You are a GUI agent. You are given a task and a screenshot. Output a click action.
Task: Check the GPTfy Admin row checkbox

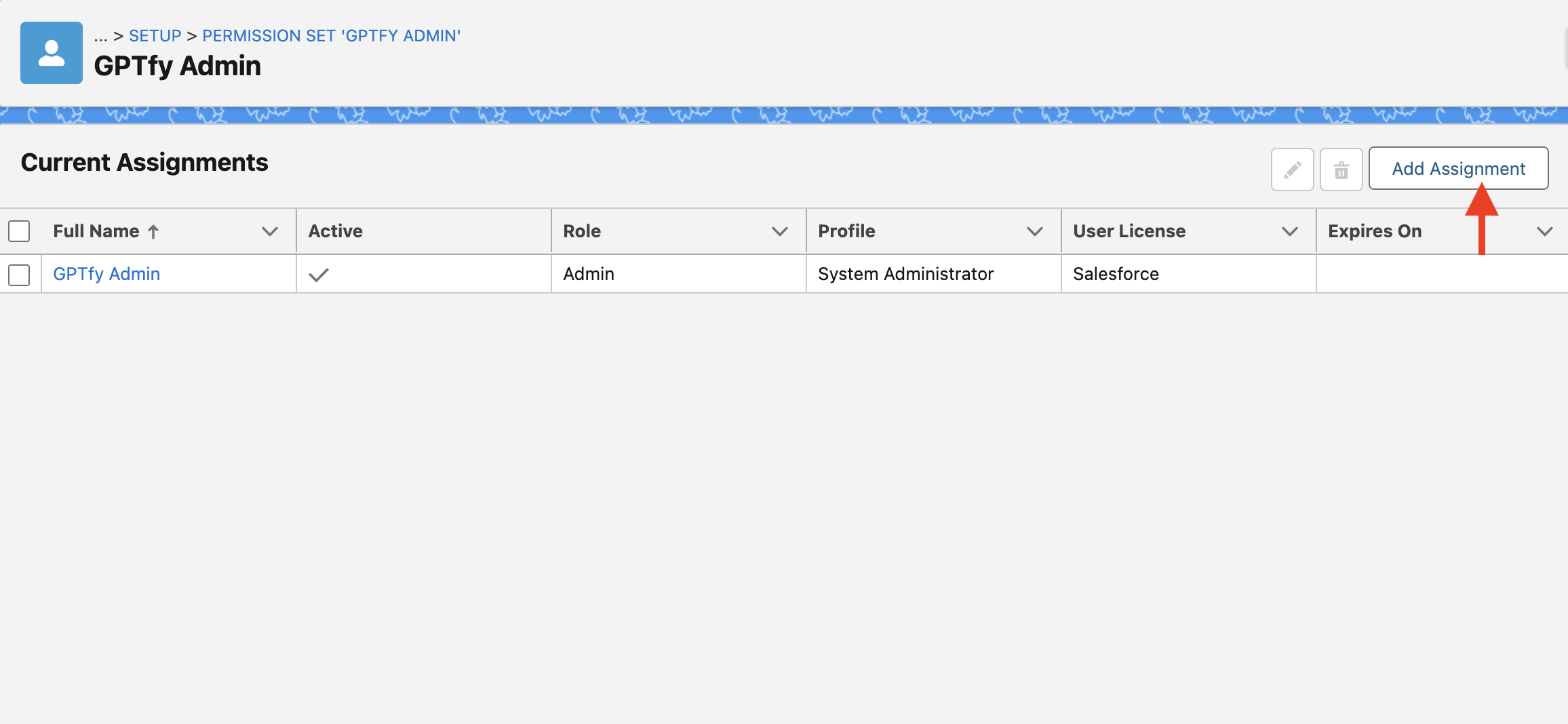click(x=19, y=275)
